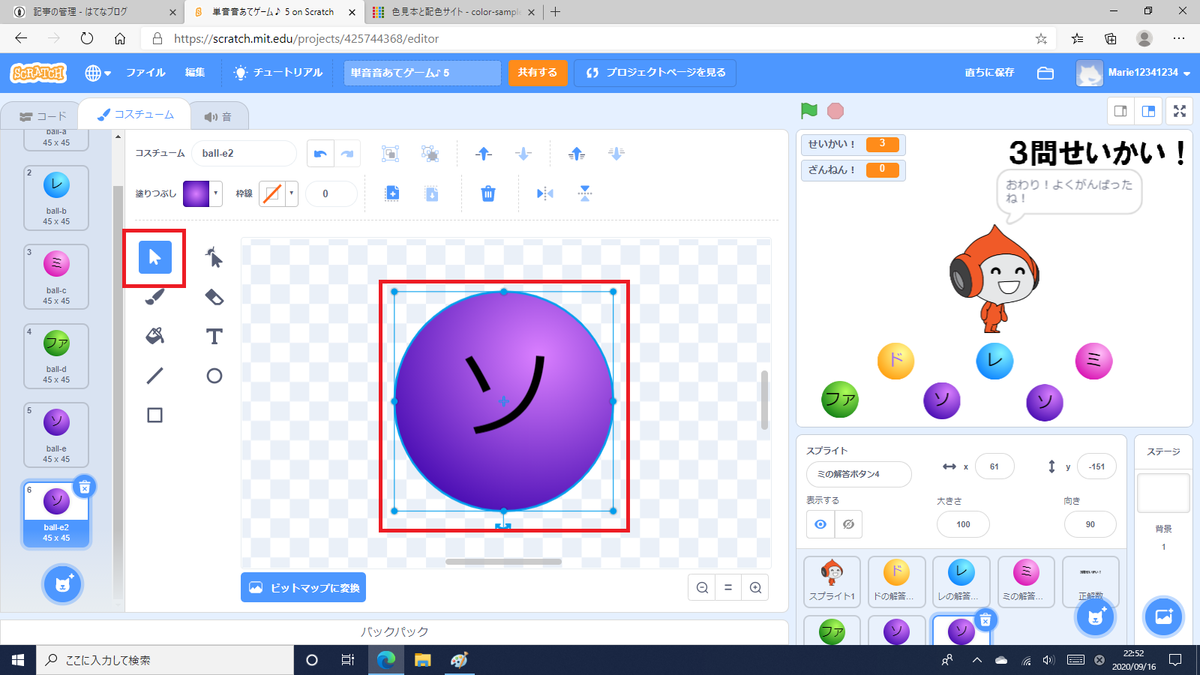Open the fill color dropdown

click(x=203, y=193)
